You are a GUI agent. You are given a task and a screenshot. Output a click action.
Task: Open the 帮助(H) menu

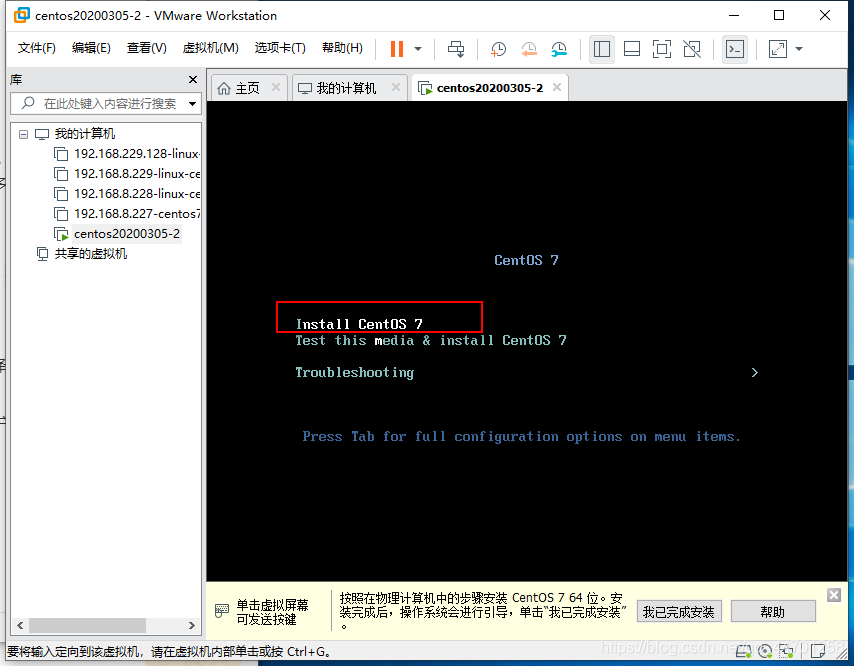click(342, 48)
